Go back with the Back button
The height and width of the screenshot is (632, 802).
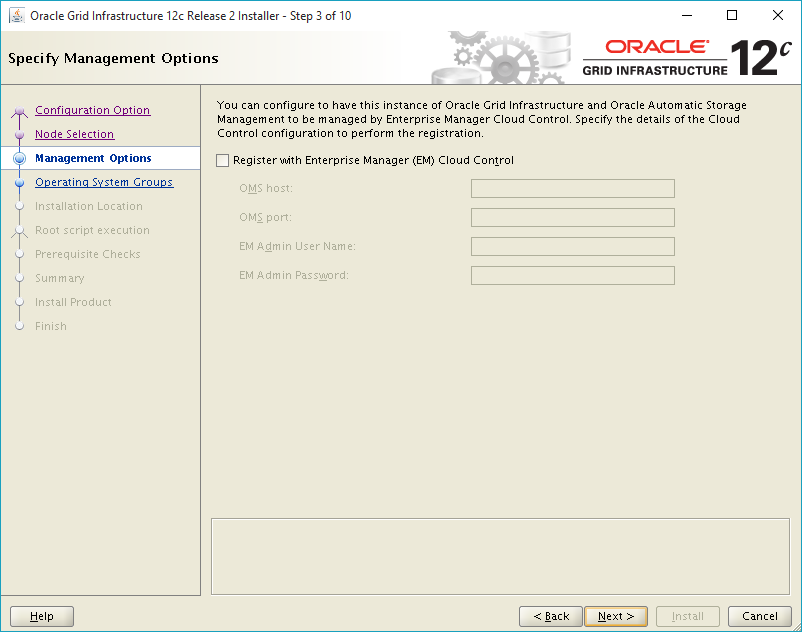pos(550,616)
